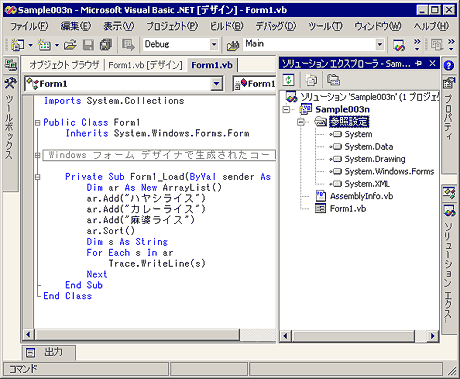The image size is (460, 379).
Task: Open the Form1 class name dropdown
Action: (217, 84)
